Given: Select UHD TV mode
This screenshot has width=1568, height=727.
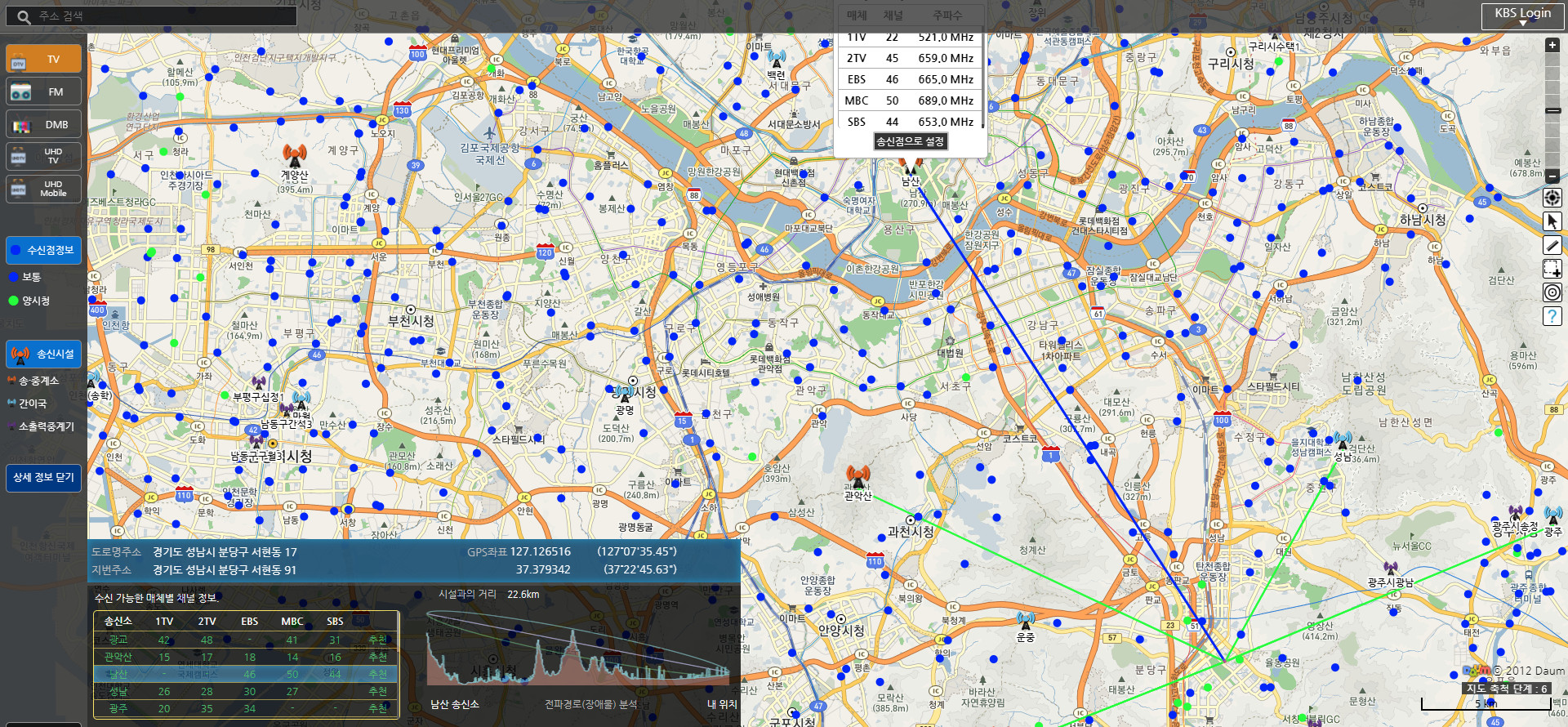Looking at the screenshot, I should coord(43,156).
